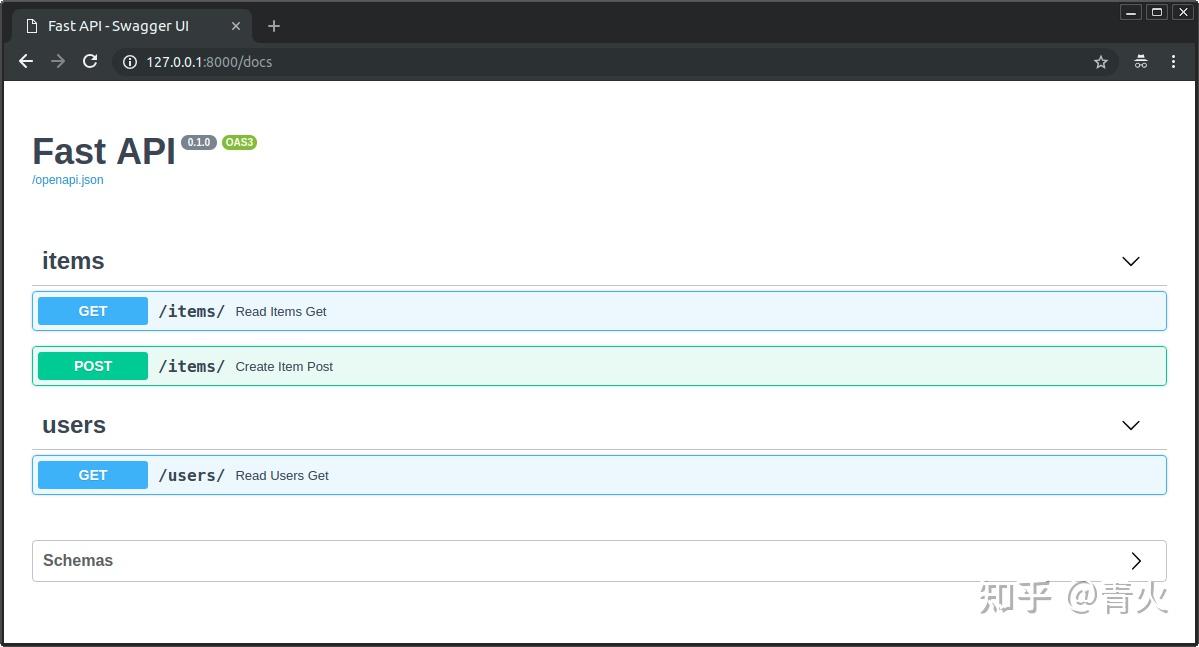
Task: Close the Fast API - Swagger UI tab
Action: coord(236,26)
